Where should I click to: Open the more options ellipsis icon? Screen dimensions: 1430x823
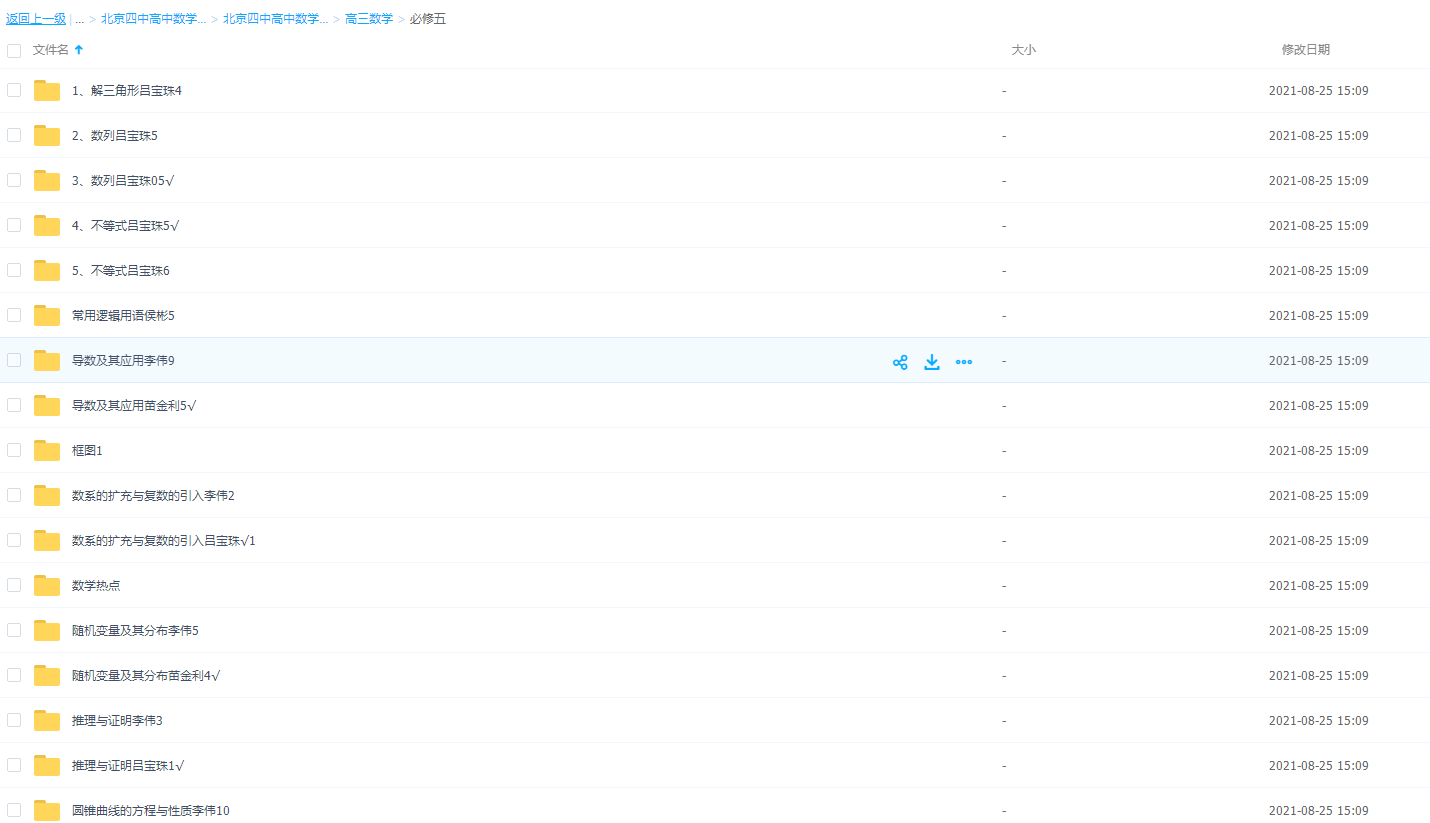[x=964, y=362]
